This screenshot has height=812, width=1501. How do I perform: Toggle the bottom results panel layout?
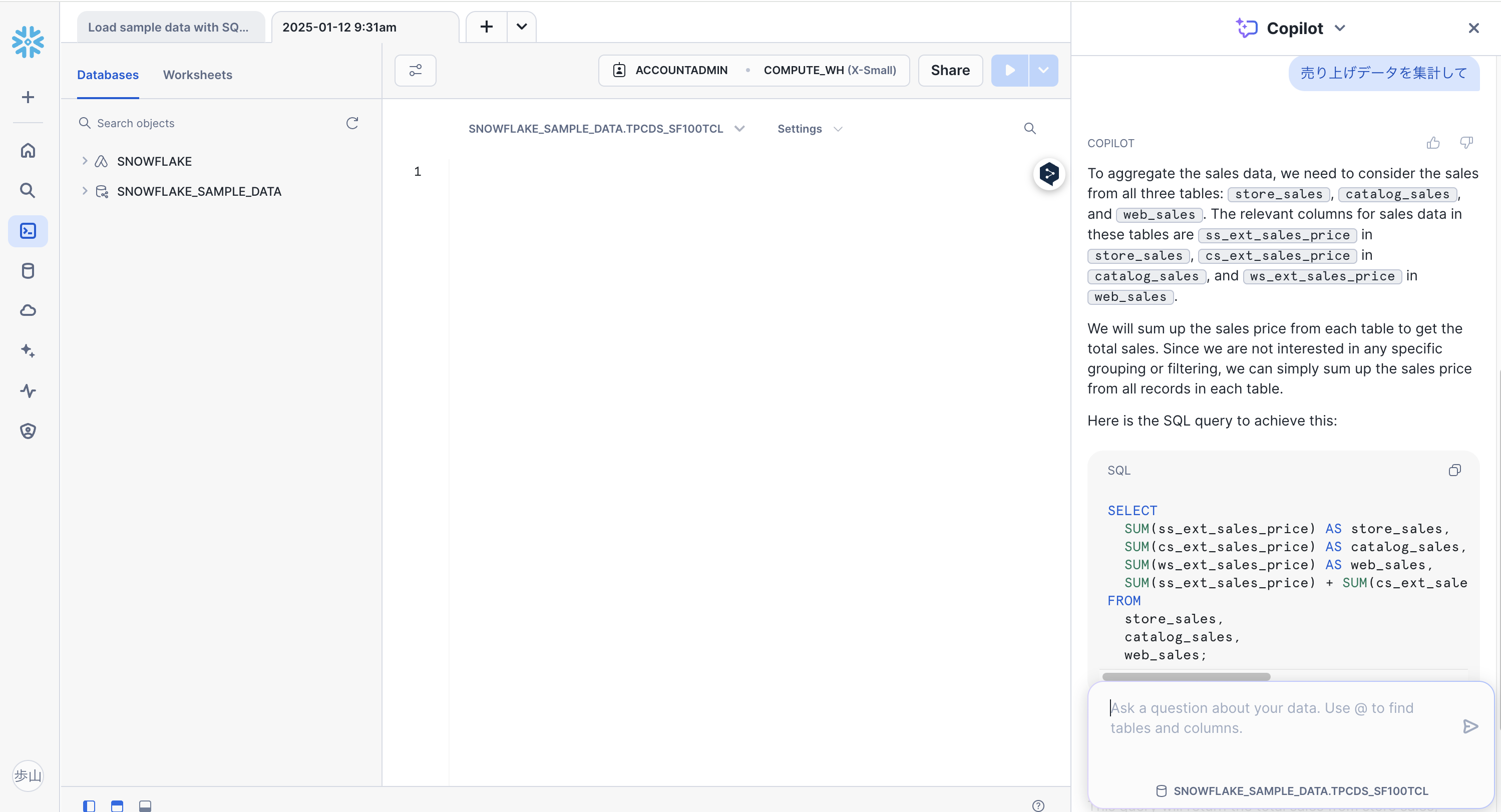tap(145, 805)
